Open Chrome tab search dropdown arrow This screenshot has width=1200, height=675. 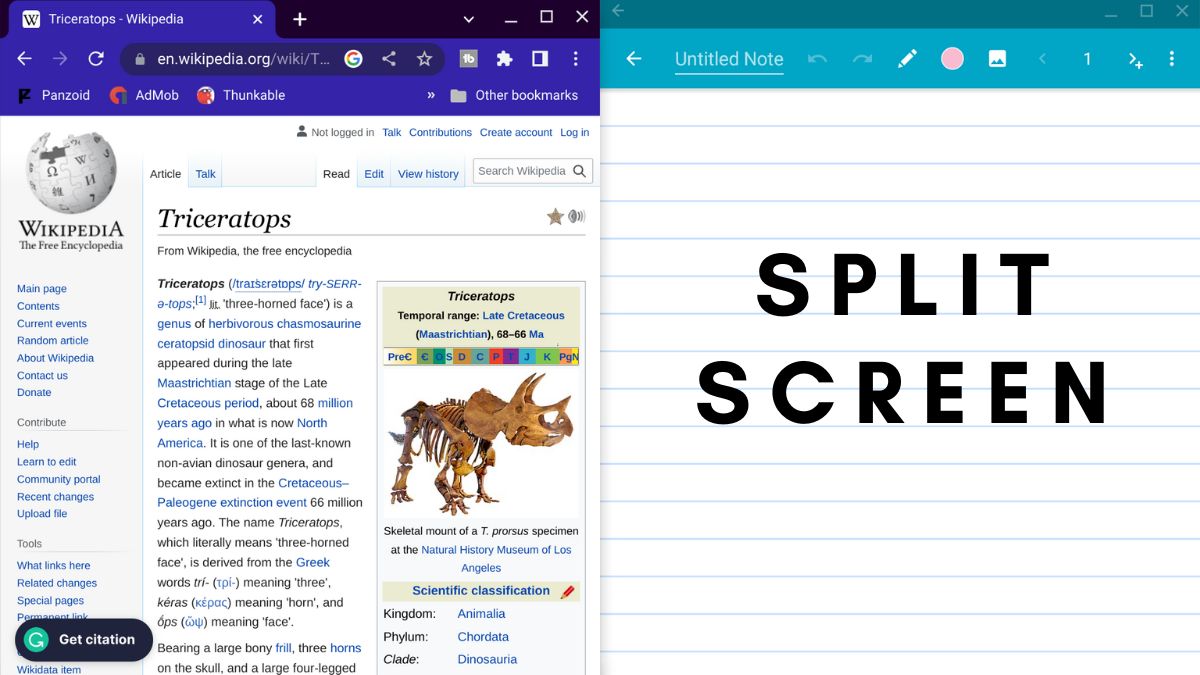pos(469,19)
